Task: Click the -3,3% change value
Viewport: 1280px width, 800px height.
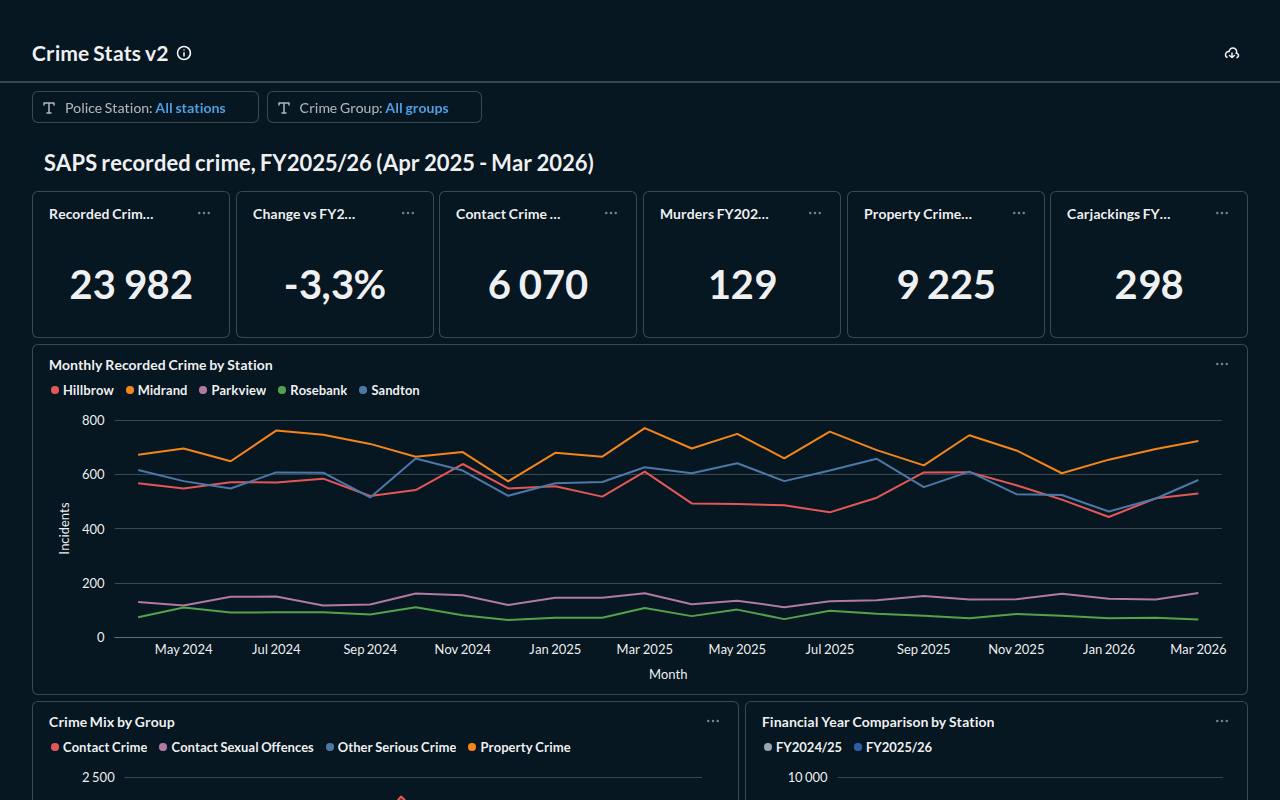Action: pos(335,285)
